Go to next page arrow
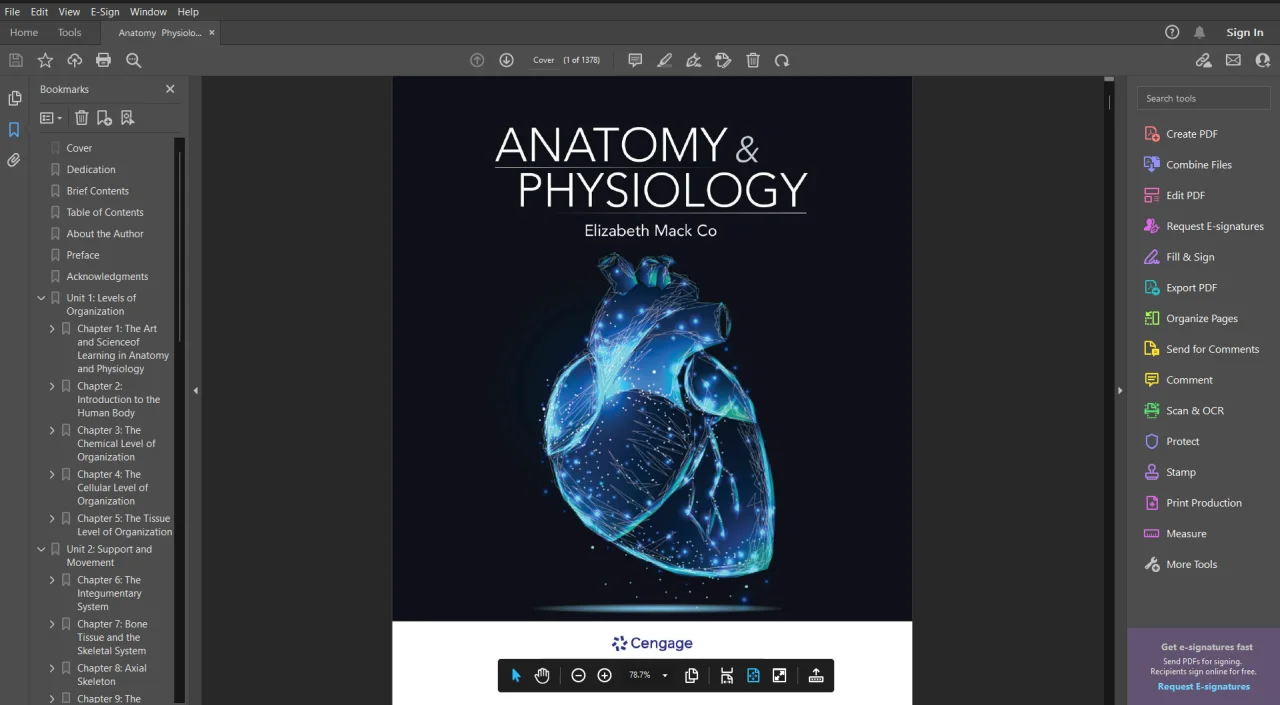Screen dimensions: 1280x705 (x=506, y=60)
